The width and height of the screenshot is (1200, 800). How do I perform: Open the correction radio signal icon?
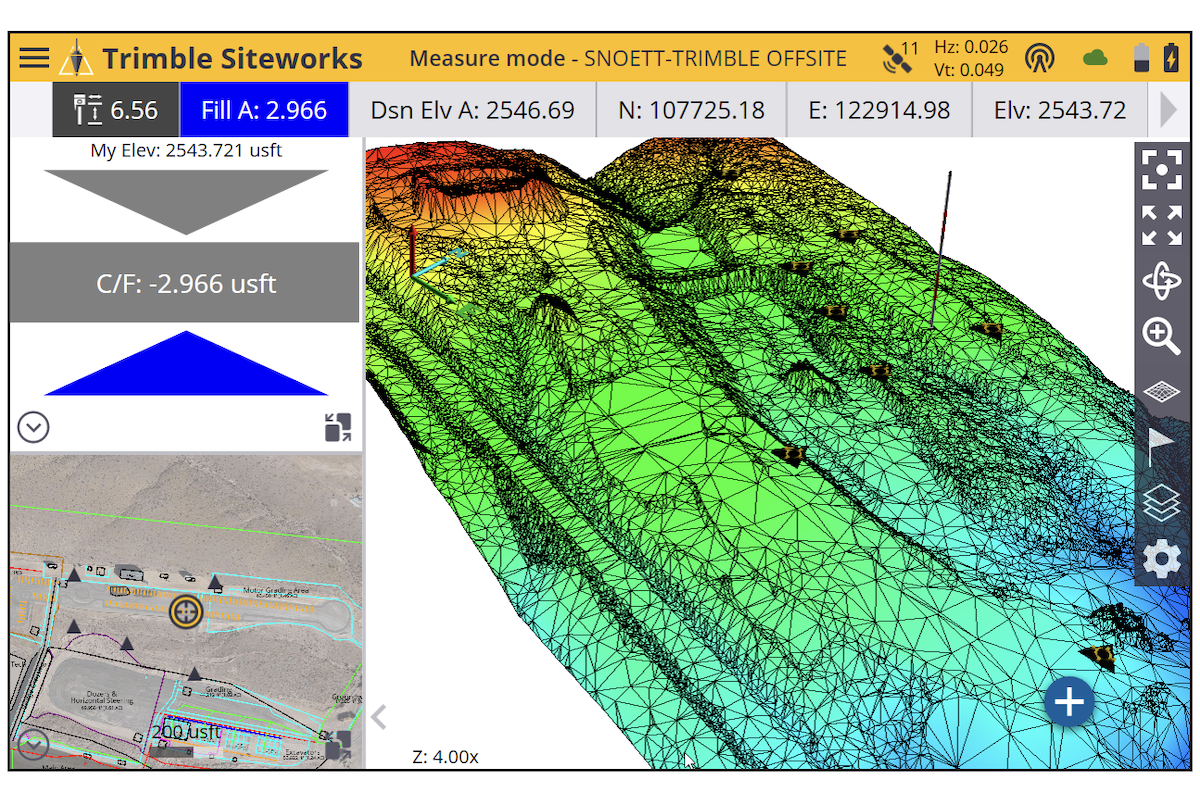pyautogui.click(x=1040, y=58)
